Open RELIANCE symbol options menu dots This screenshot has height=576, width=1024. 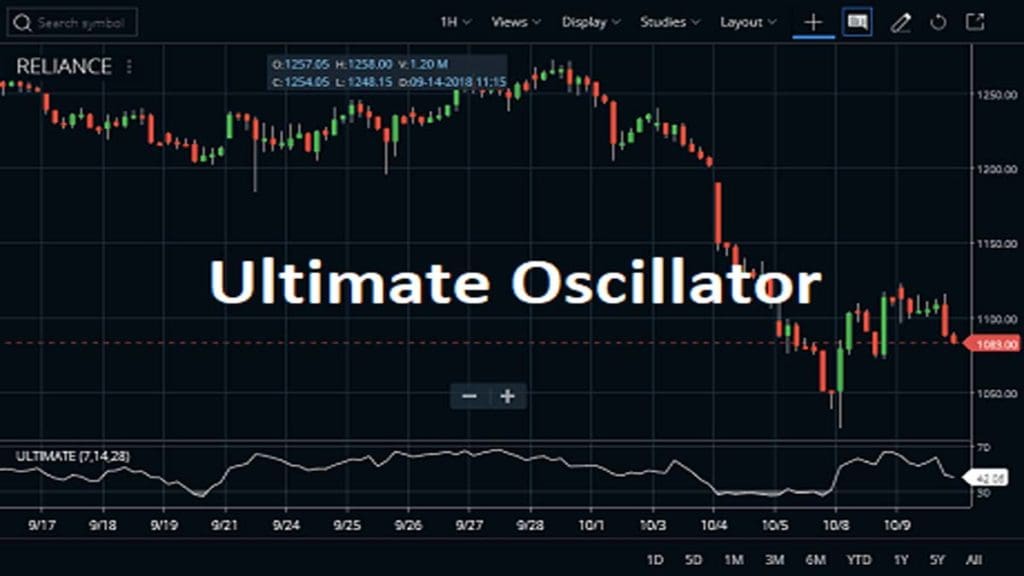click(129, 66)
